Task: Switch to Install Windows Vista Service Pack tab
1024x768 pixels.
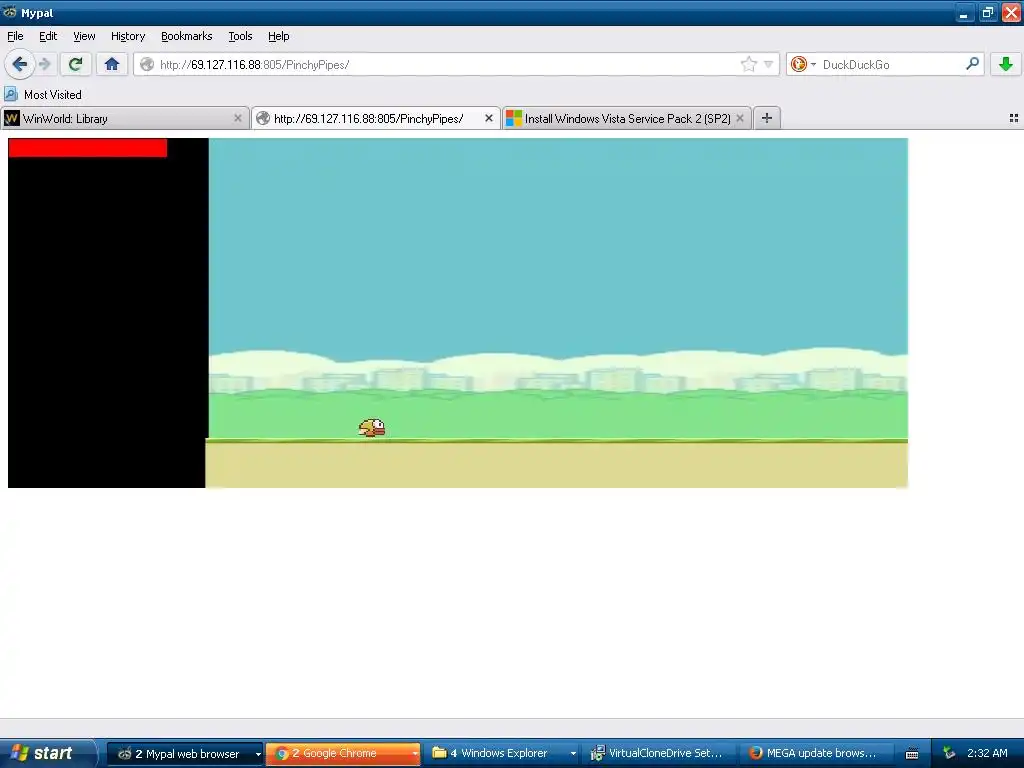Action: [x=627, y=118]
